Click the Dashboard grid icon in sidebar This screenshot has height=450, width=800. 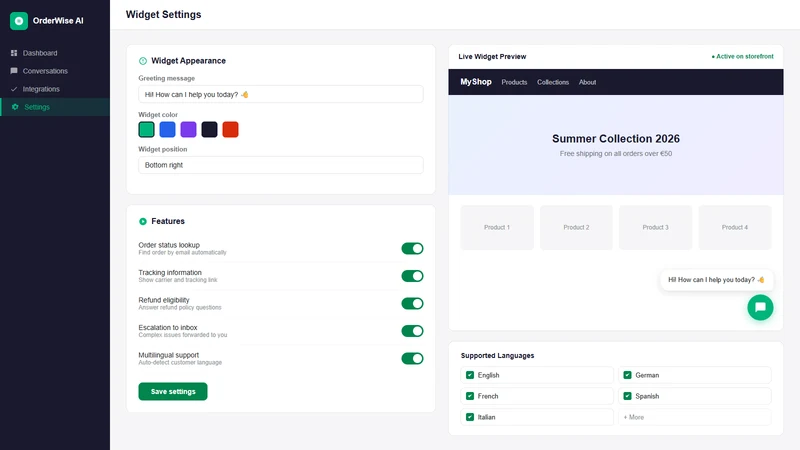(14, 53)
